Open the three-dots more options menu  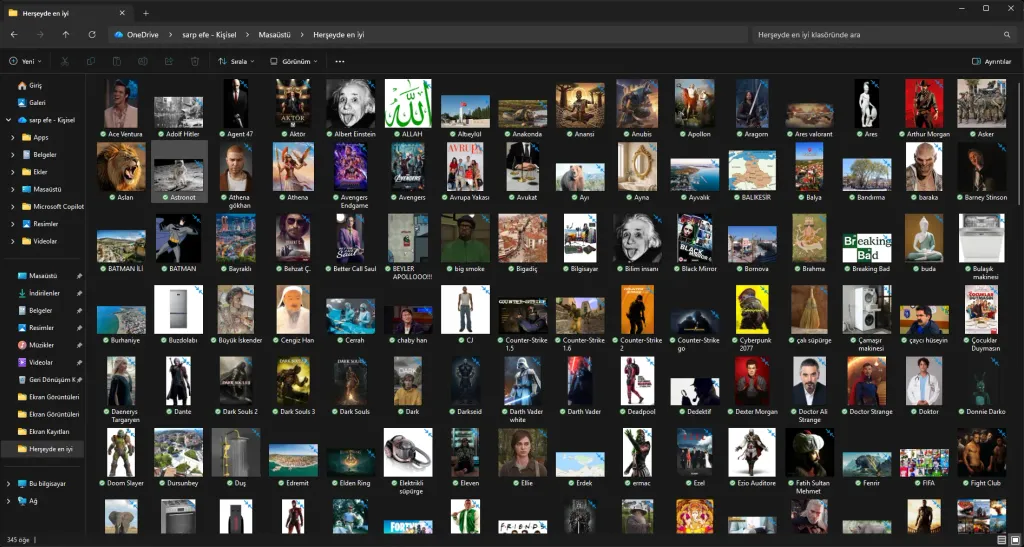coord(340,61)
